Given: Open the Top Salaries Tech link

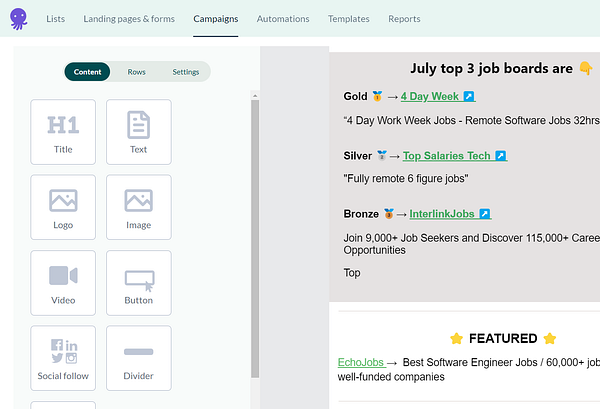Looking at the screenshot, I should [x=455, y=156].
